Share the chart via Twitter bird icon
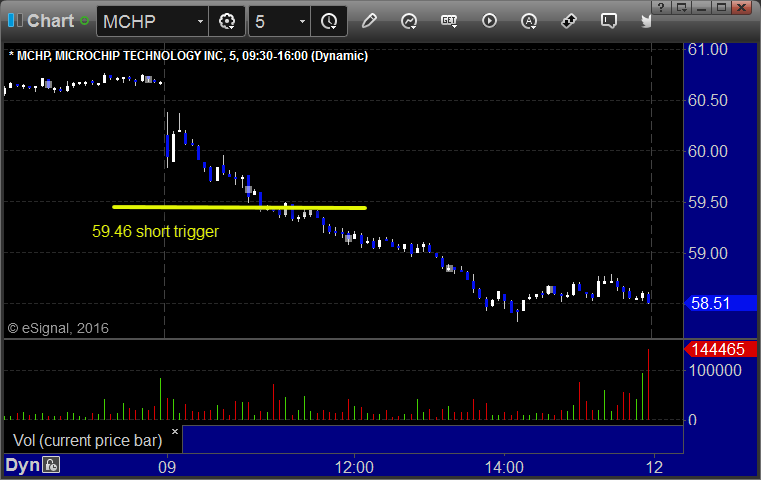 tap(646, 21)
